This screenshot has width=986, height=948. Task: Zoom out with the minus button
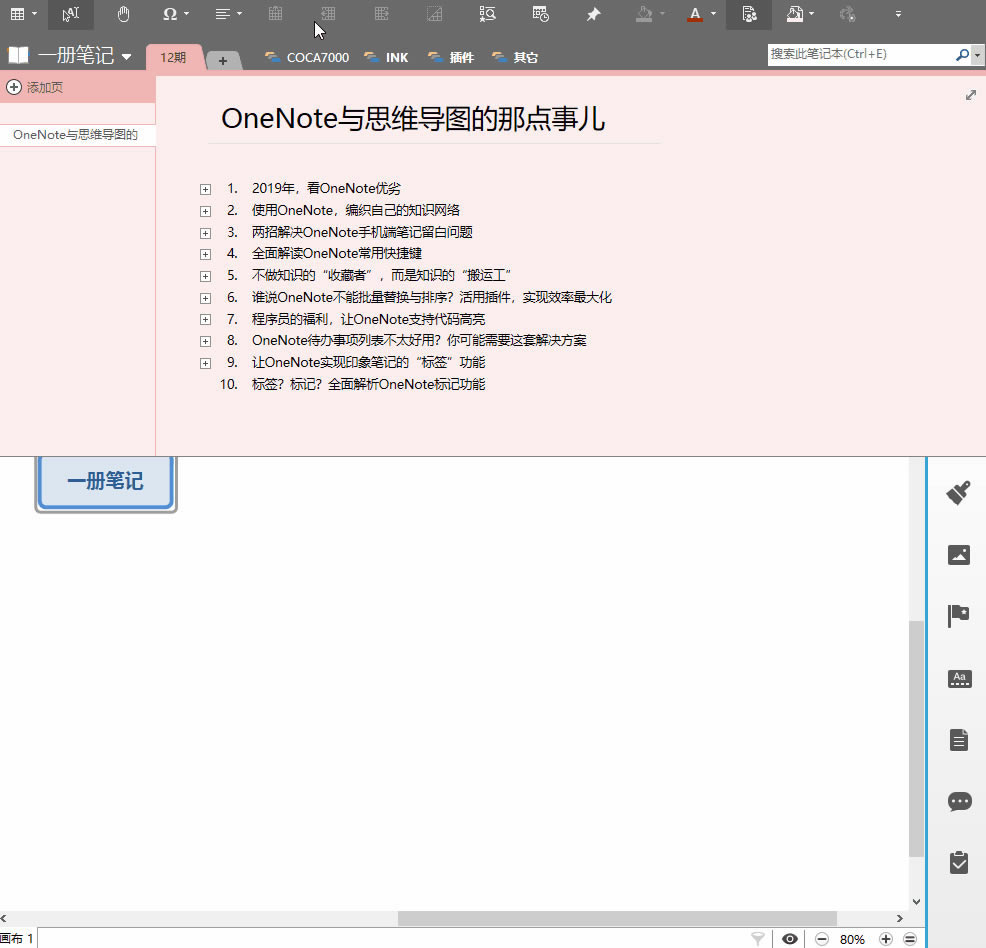click(822, 939)
